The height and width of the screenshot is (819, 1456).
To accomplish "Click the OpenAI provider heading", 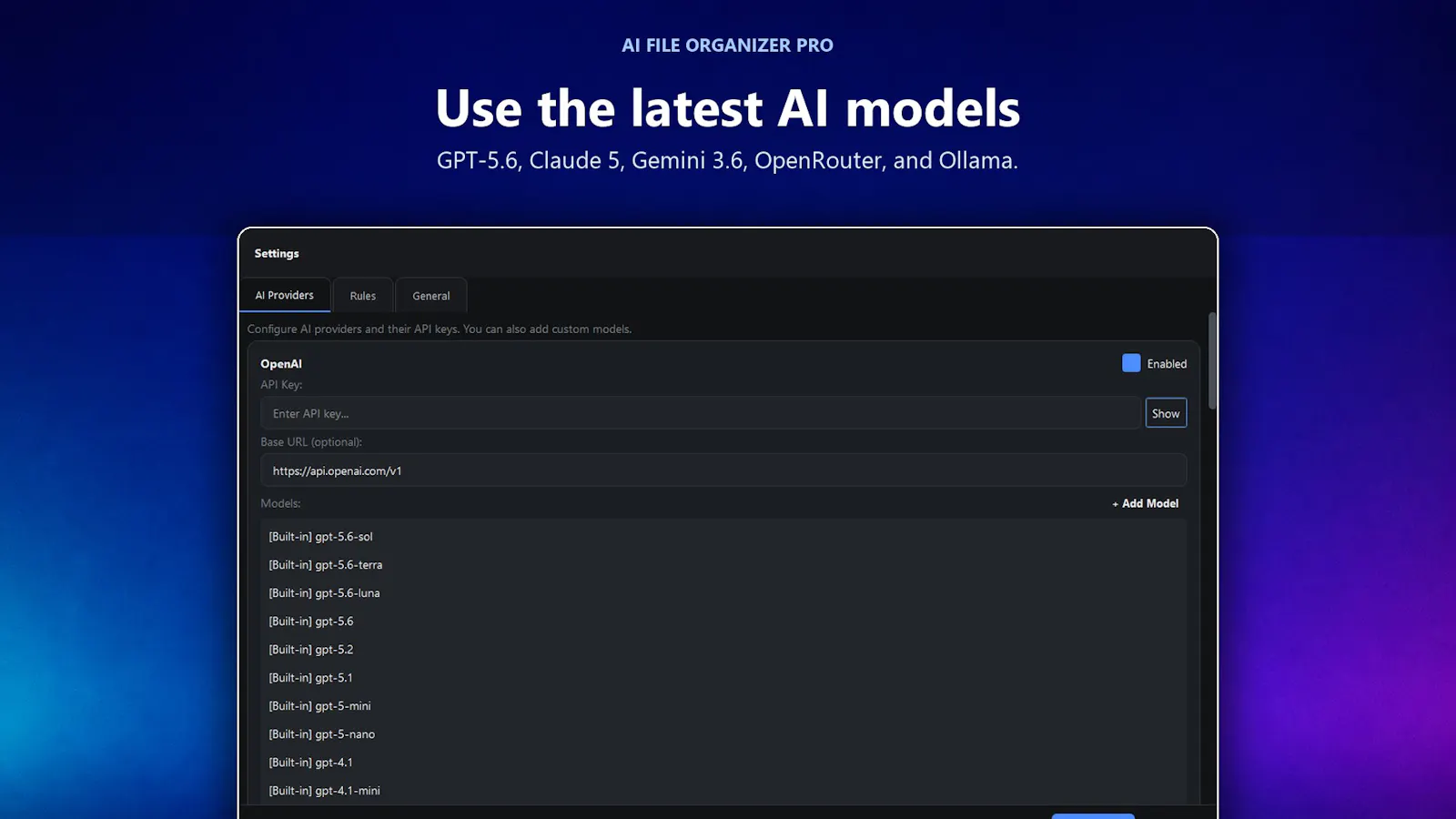I will pyautogui.click(x=281, y=363).
